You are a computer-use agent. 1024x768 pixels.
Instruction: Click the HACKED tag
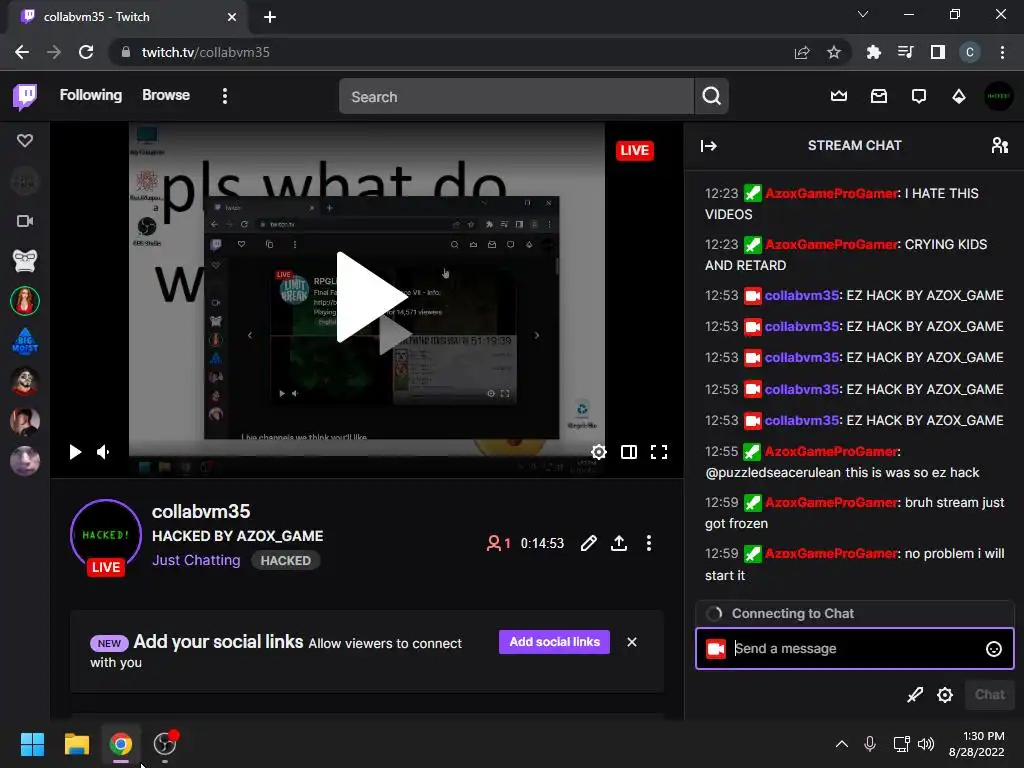285,560
